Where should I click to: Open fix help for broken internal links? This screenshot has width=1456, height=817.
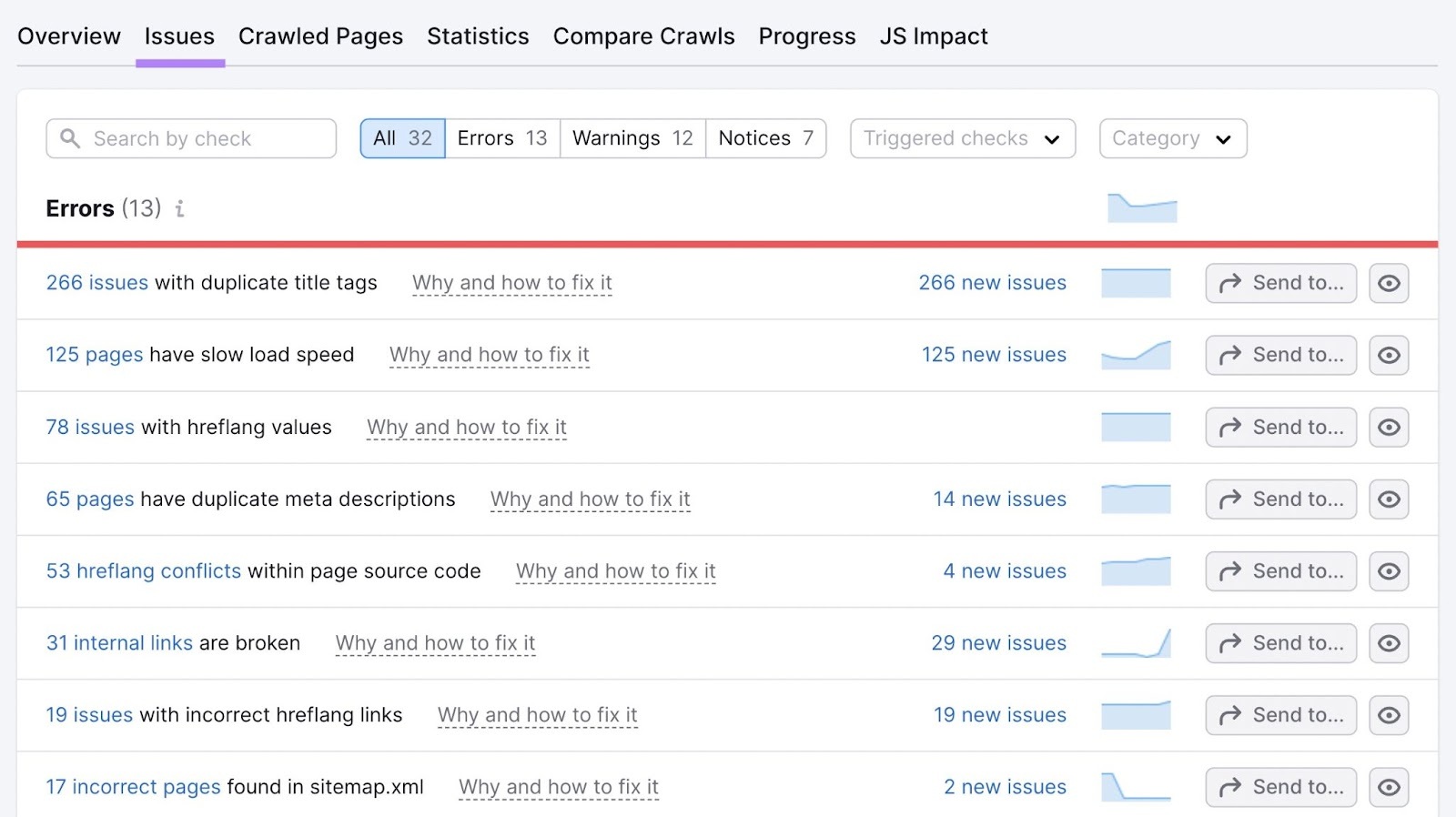436,643
